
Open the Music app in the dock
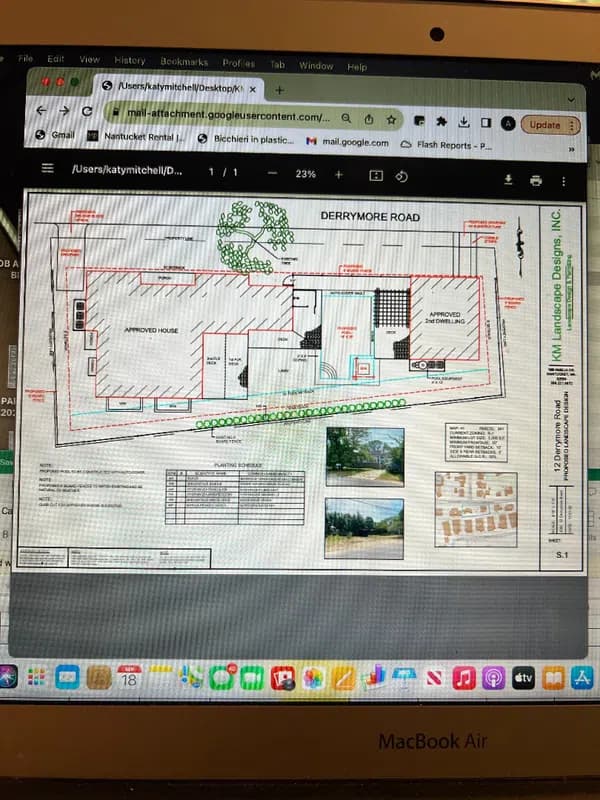coord(463,678)
